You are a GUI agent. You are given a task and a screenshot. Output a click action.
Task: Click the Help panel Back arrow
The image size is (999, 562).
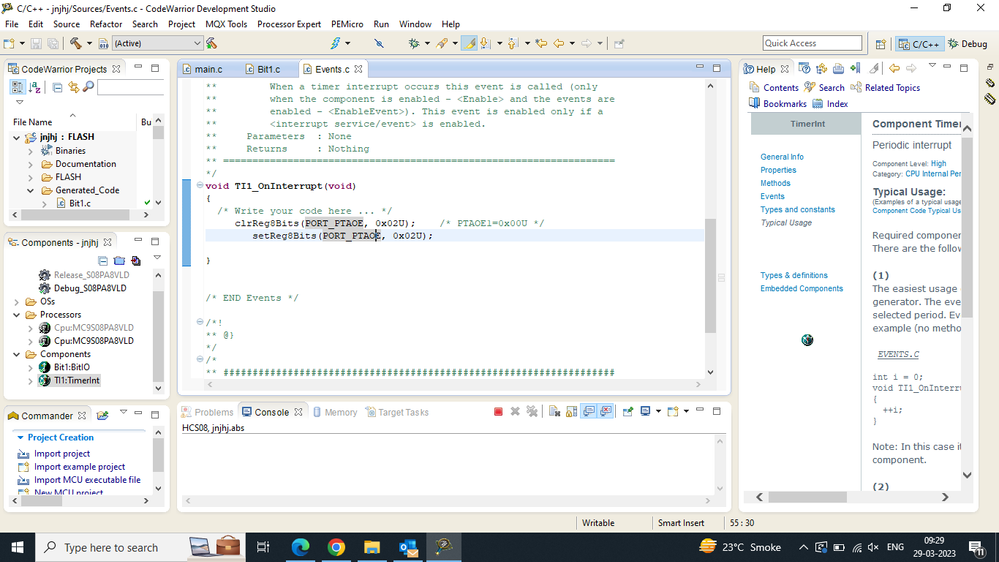(x=895, y=68)
